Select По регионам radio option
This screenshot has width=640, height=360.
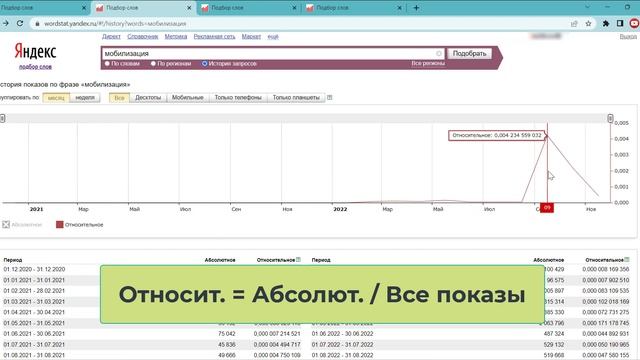pyautogui.click(x=153, y=64)
